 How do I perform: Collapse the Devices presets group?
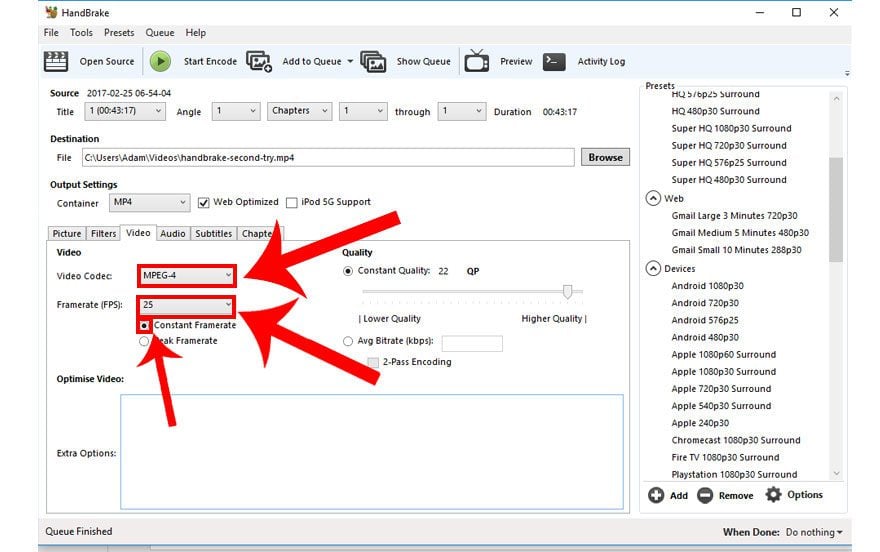pos(653,269)
